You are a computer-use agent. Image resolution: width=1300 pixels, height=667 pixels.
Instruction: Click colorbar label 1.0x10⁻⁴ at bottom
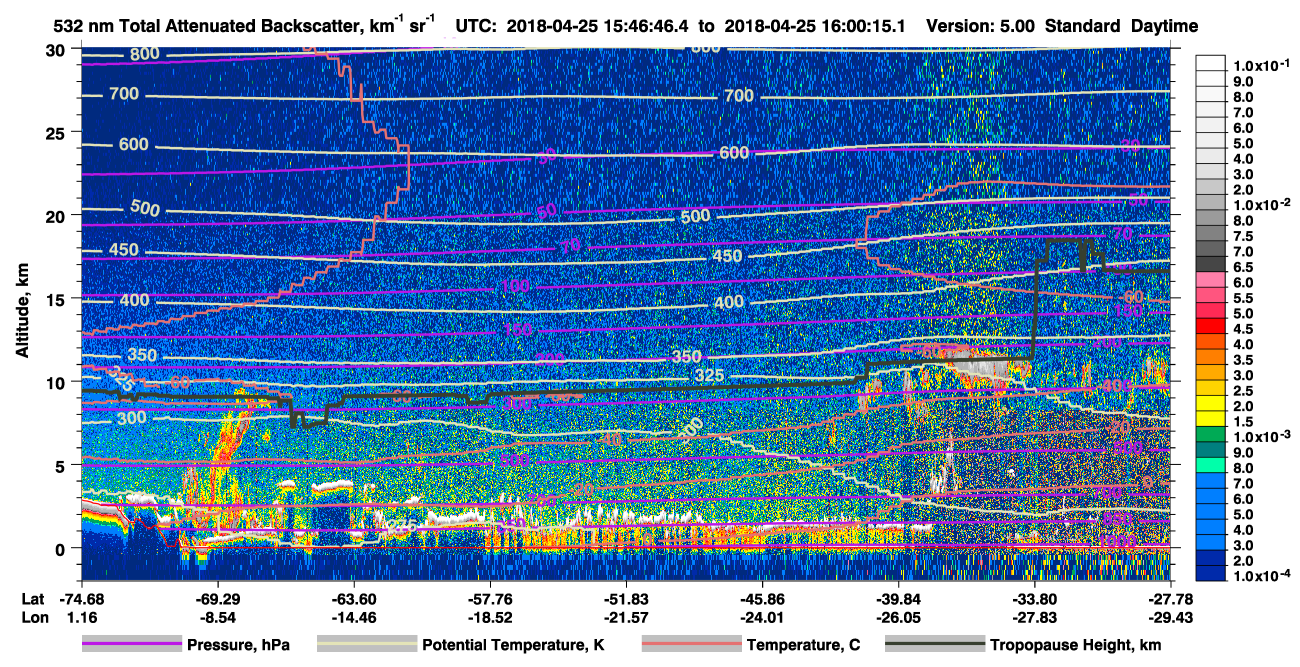pyautogui.click(x=1262, y=576)
